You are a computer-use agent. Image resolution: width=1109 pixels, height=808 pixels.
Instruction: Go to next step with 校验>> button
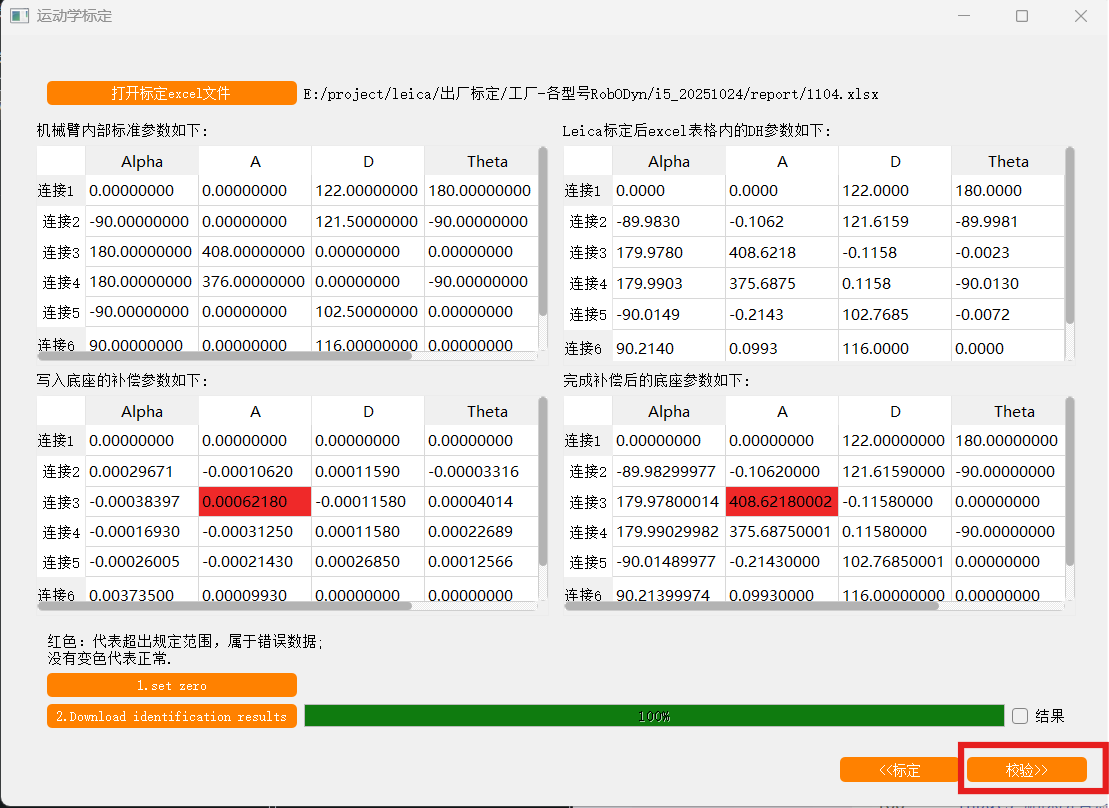pos(1026,770)
